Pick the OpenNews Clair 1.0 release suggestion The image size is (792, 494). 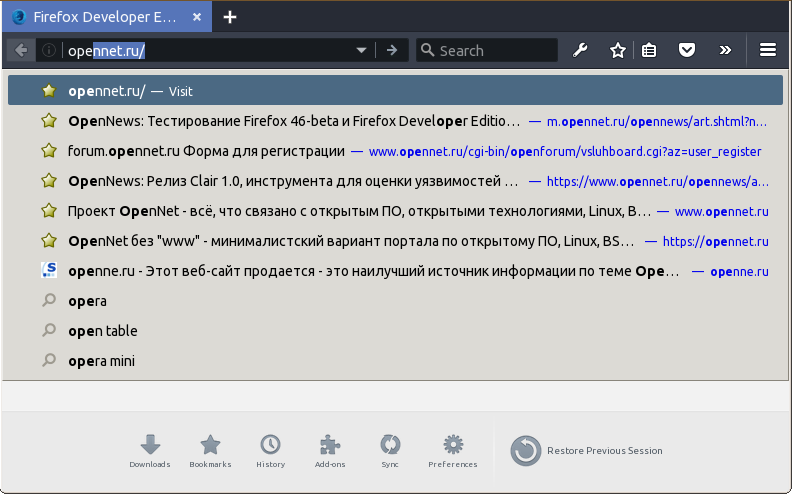click(395, 181)
